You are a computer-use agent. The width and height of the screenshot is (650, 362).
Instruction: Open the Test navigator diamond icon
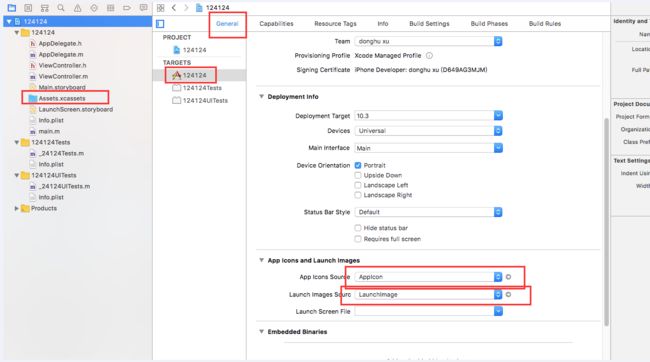94,8
